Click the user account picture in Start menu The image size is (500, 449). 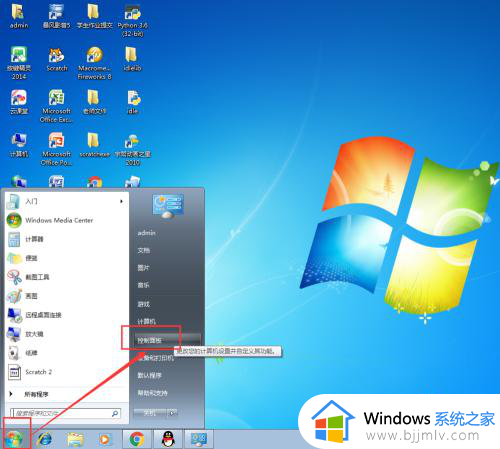click(168, 206)
